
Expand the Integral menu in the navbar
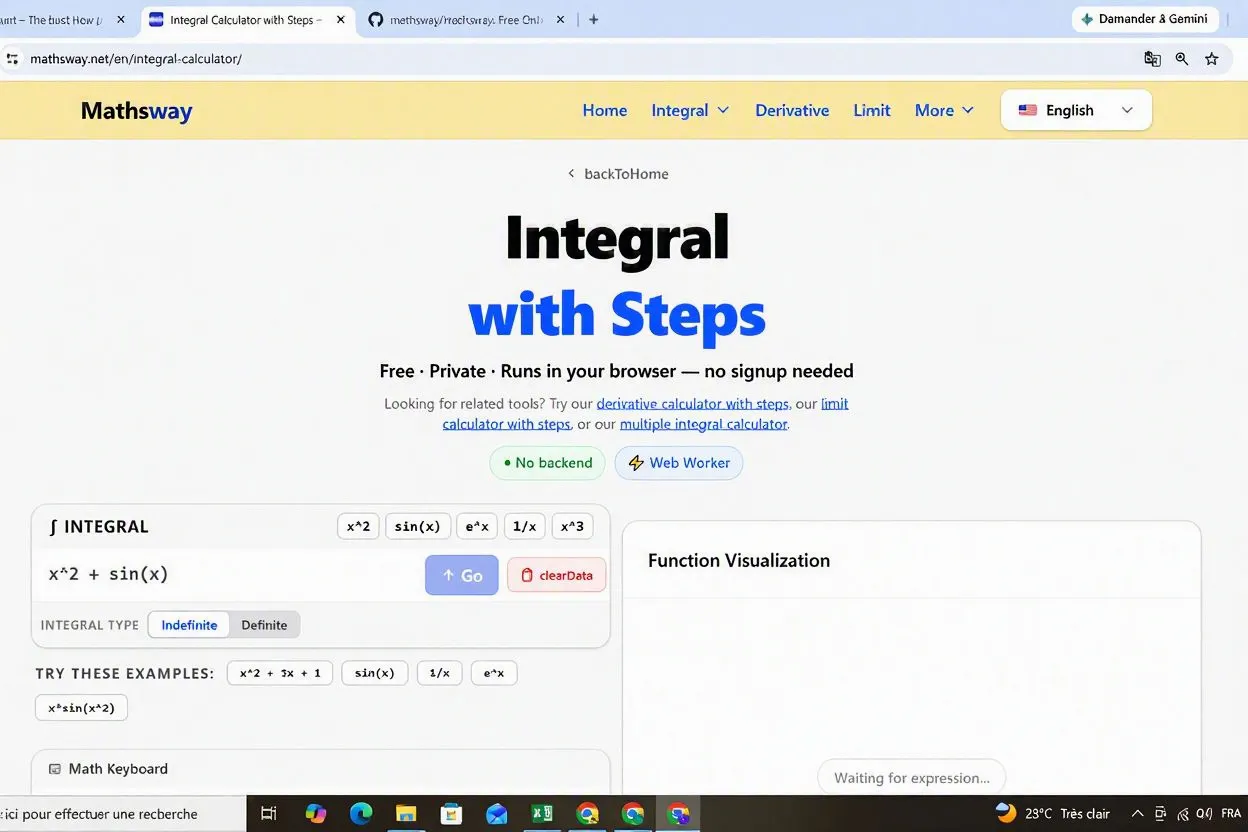(x=690, y=110)
